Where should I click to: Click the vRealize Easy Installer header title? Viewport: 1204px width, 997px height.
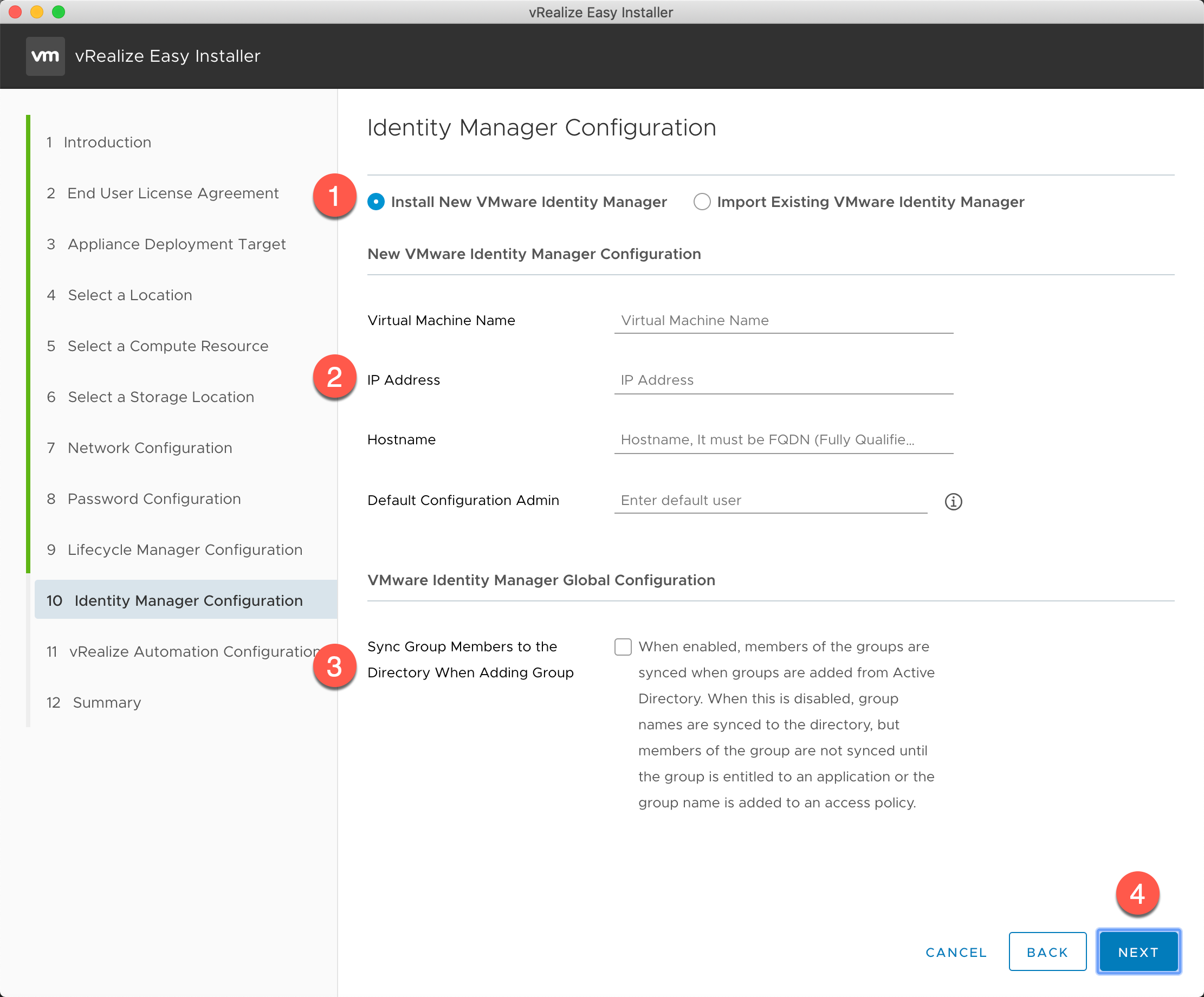pyautogui.click(x=167, y=56)
